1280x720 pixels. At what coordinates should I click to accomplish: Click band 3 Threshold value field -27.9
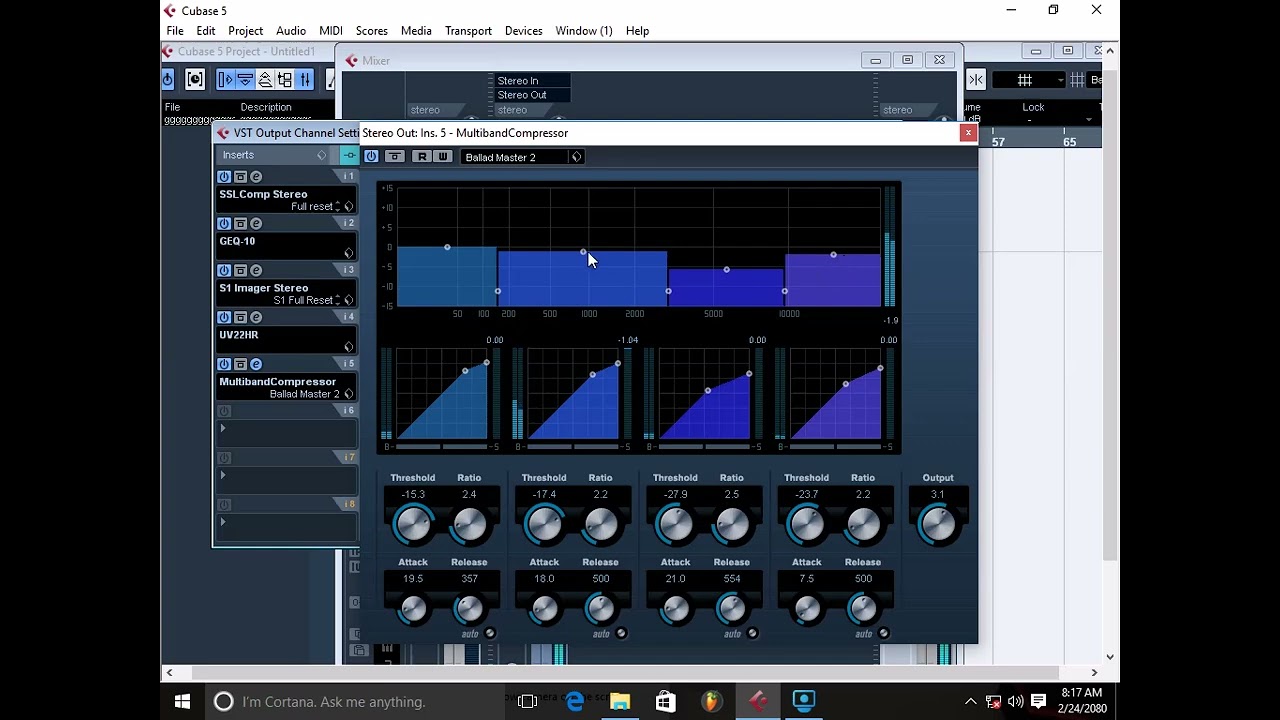(675, 495)
